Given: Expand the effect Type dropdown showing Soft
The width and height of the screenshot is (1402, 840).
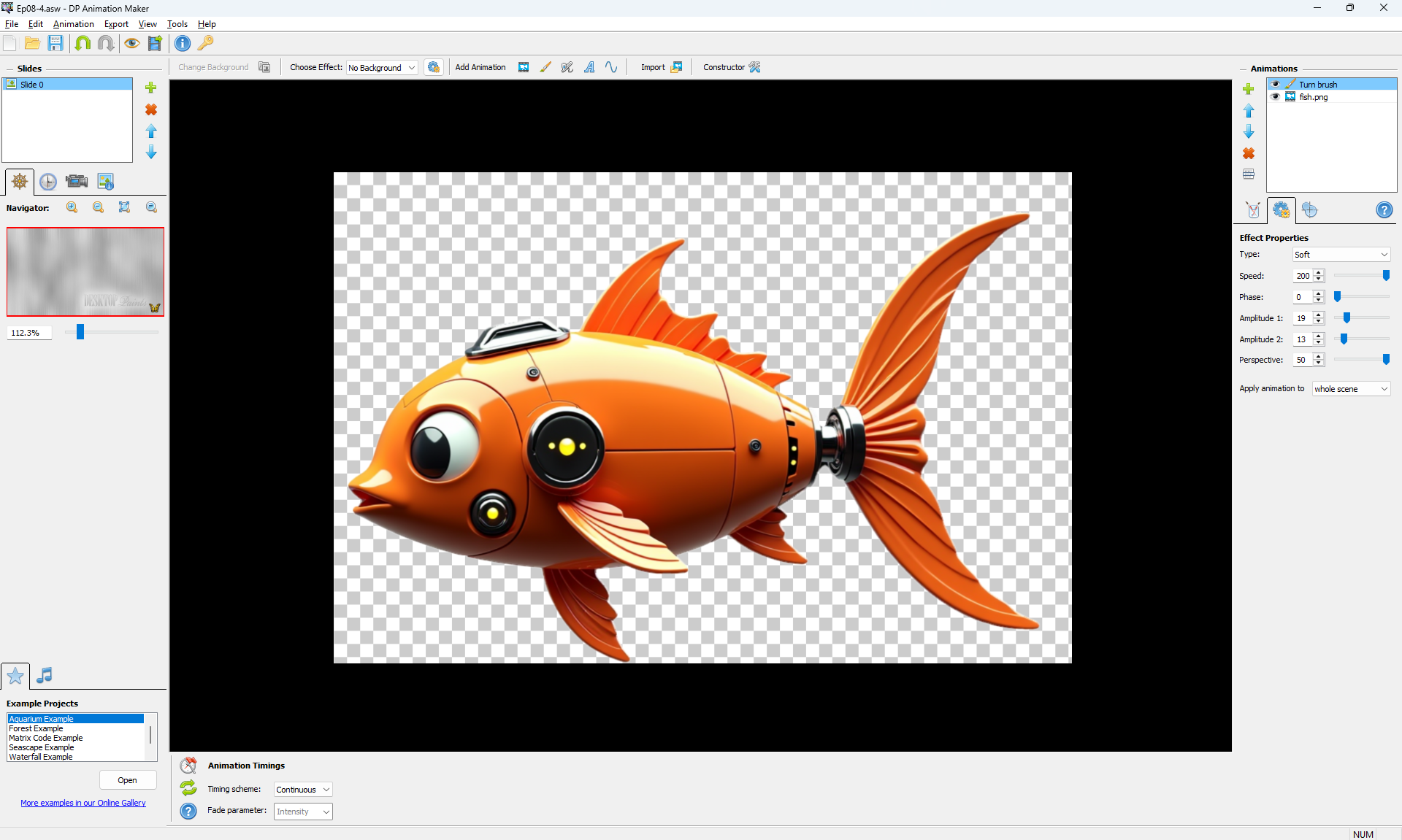Looking at the screenshot, I should (1341, 255).
